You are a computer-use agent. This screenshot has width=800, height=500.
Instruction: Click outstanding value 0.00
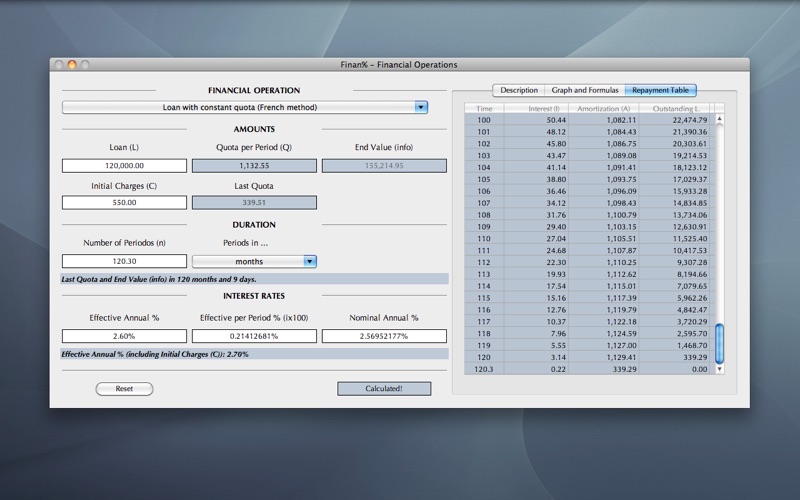pyautogui.click(x=699, y=369)
